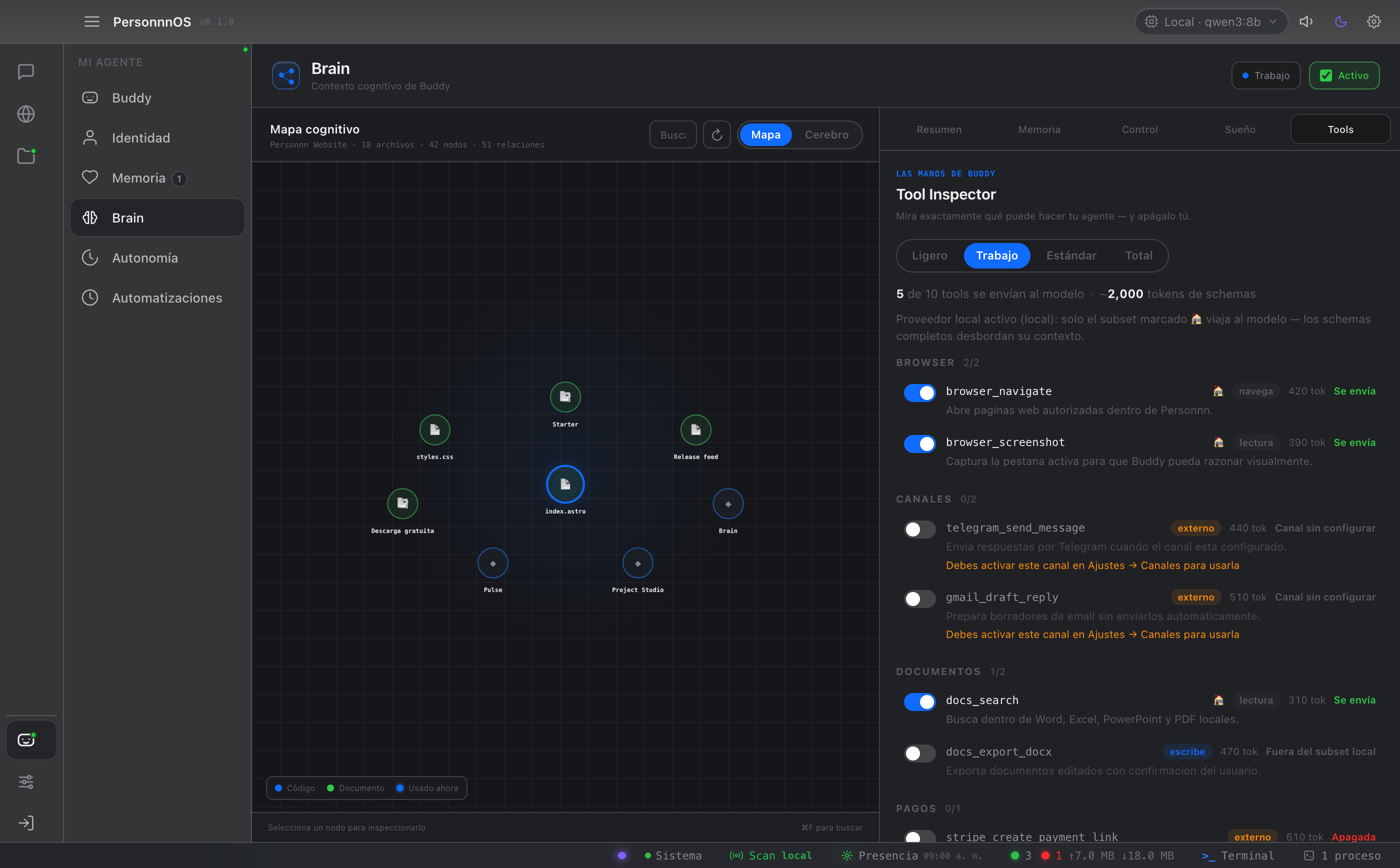
Task: Choose the Ligero tool profile
Action: 929,255
